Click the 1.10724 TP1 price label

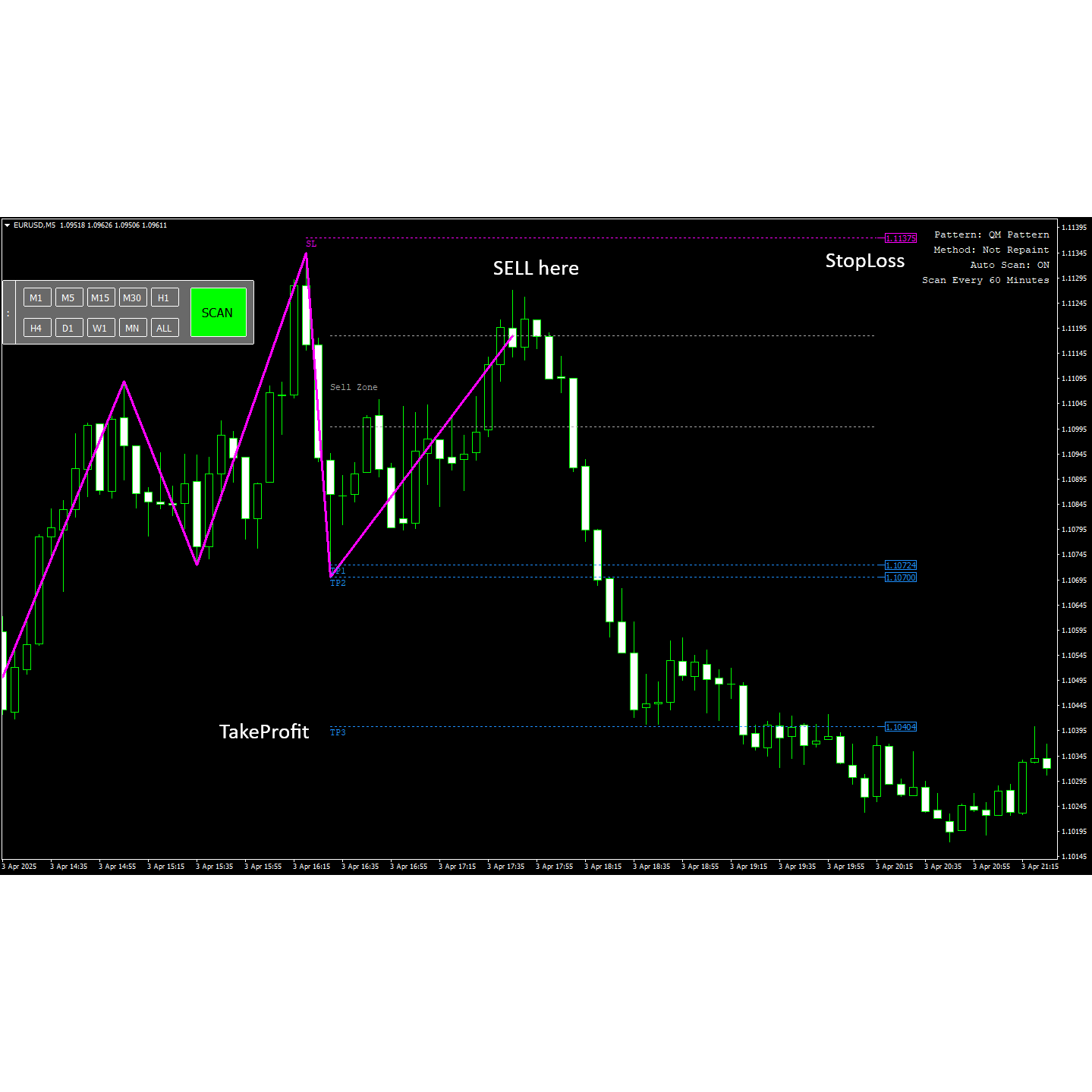(x=901, y=565)
